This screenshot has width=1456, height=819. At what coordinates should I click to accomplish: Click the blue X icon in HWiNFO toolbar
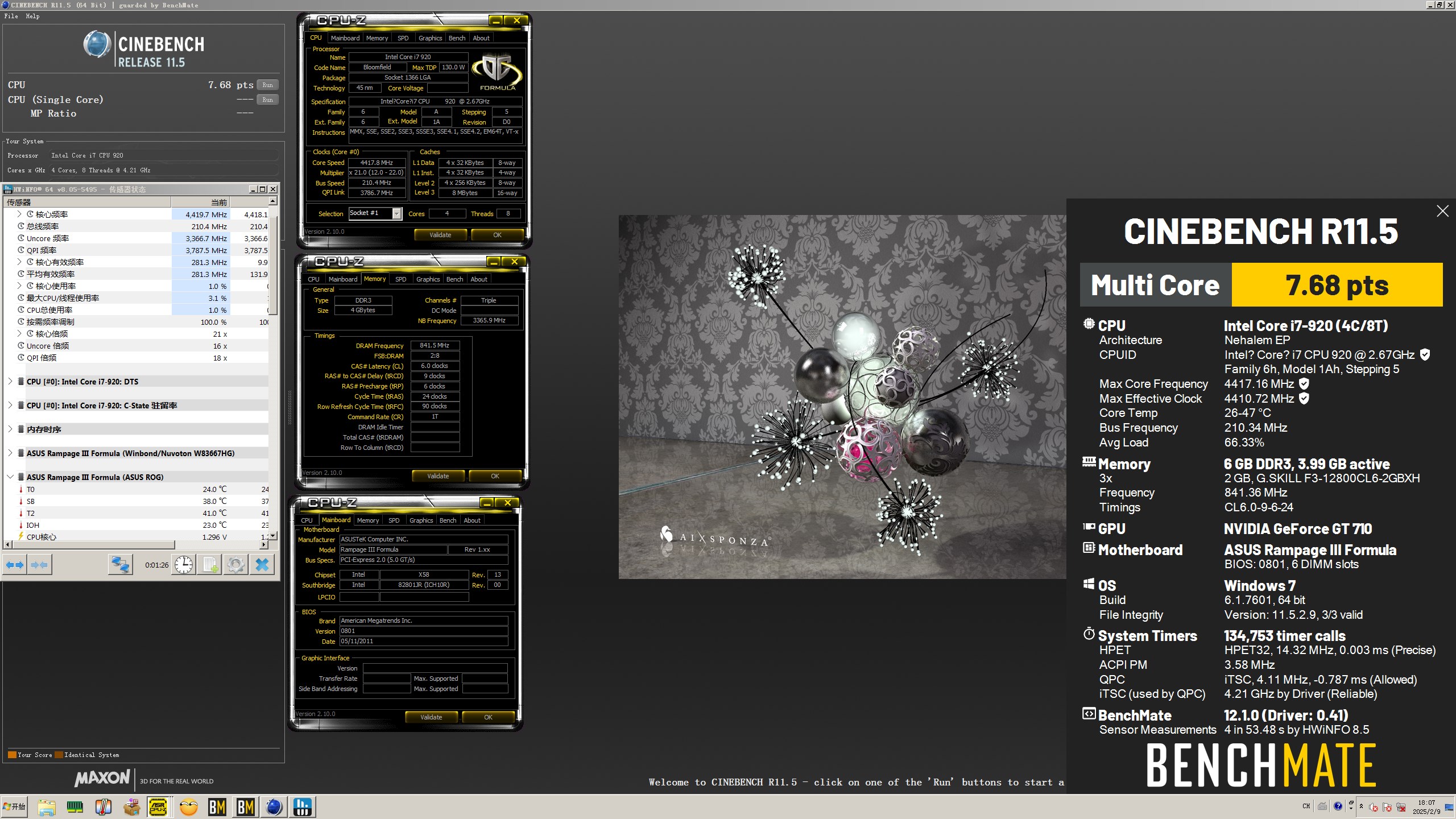262,565
